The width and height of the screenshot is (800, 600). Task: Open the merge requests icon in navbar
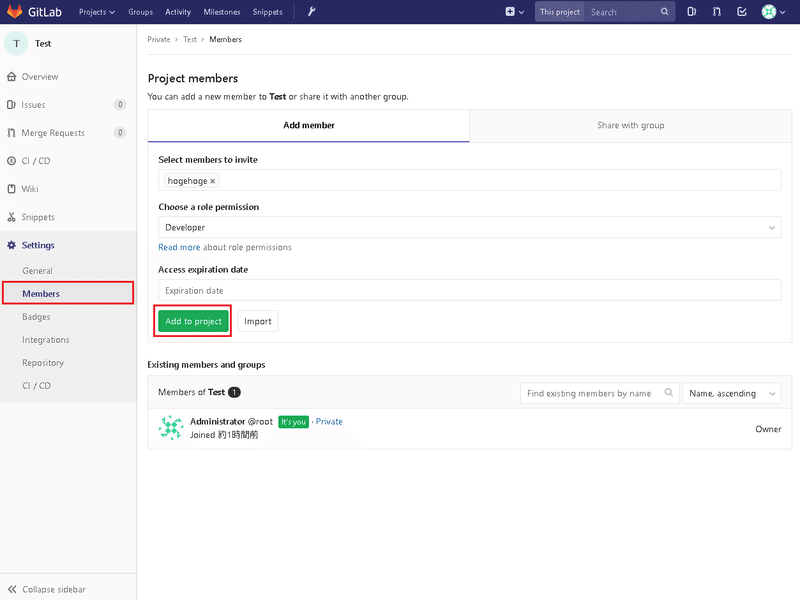[717, 11]
